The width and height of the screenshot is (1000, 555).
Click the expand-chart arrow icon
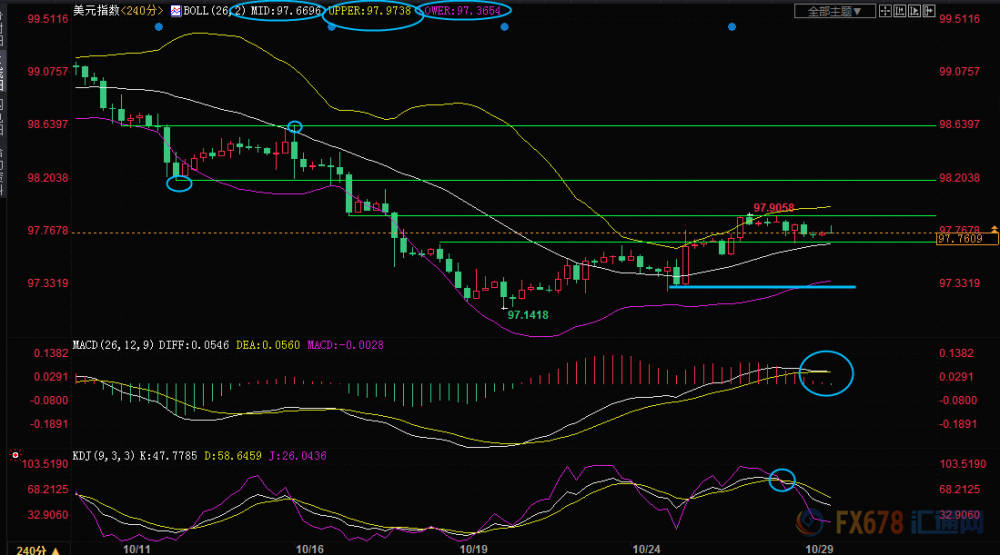(929, 11)
